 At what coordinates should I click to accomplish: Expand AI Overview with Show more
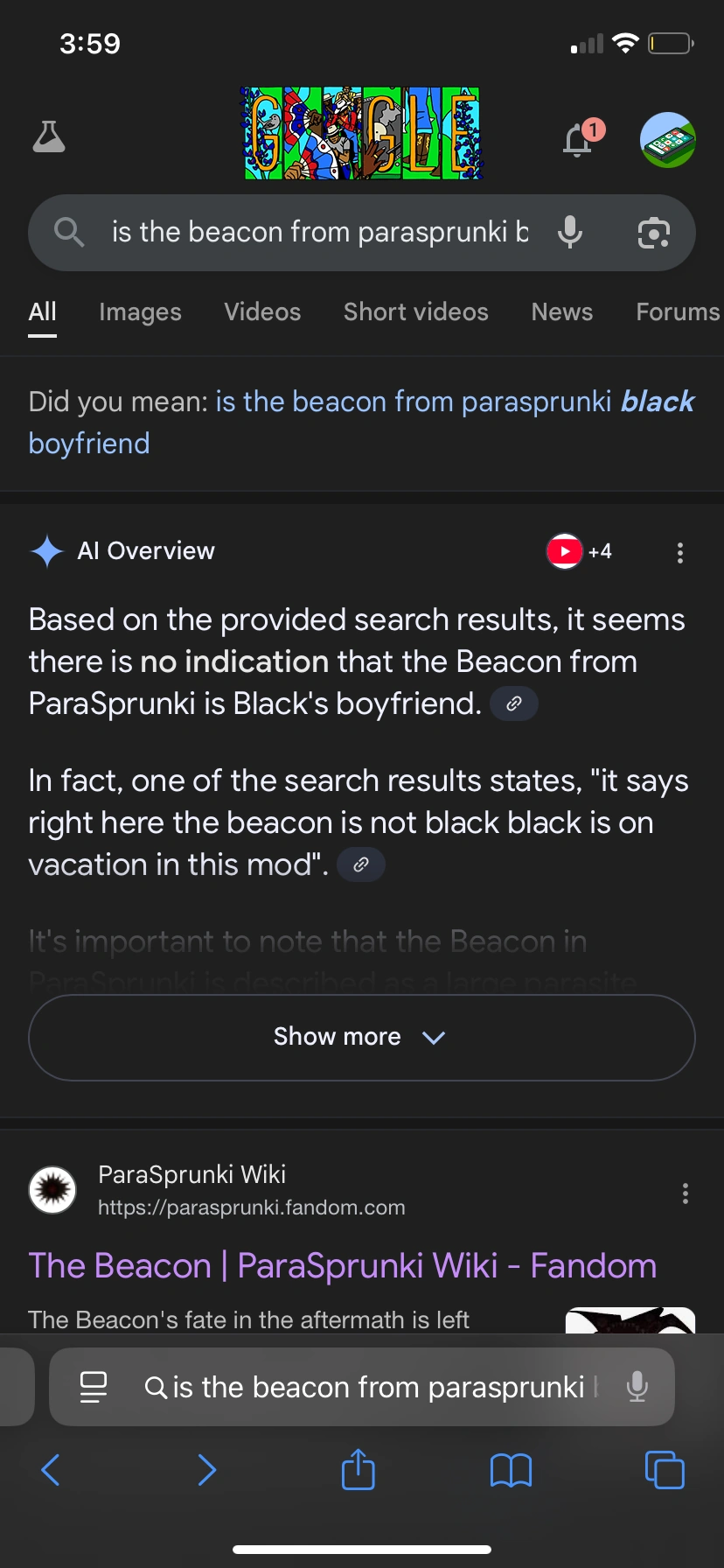click(361, 1037)
